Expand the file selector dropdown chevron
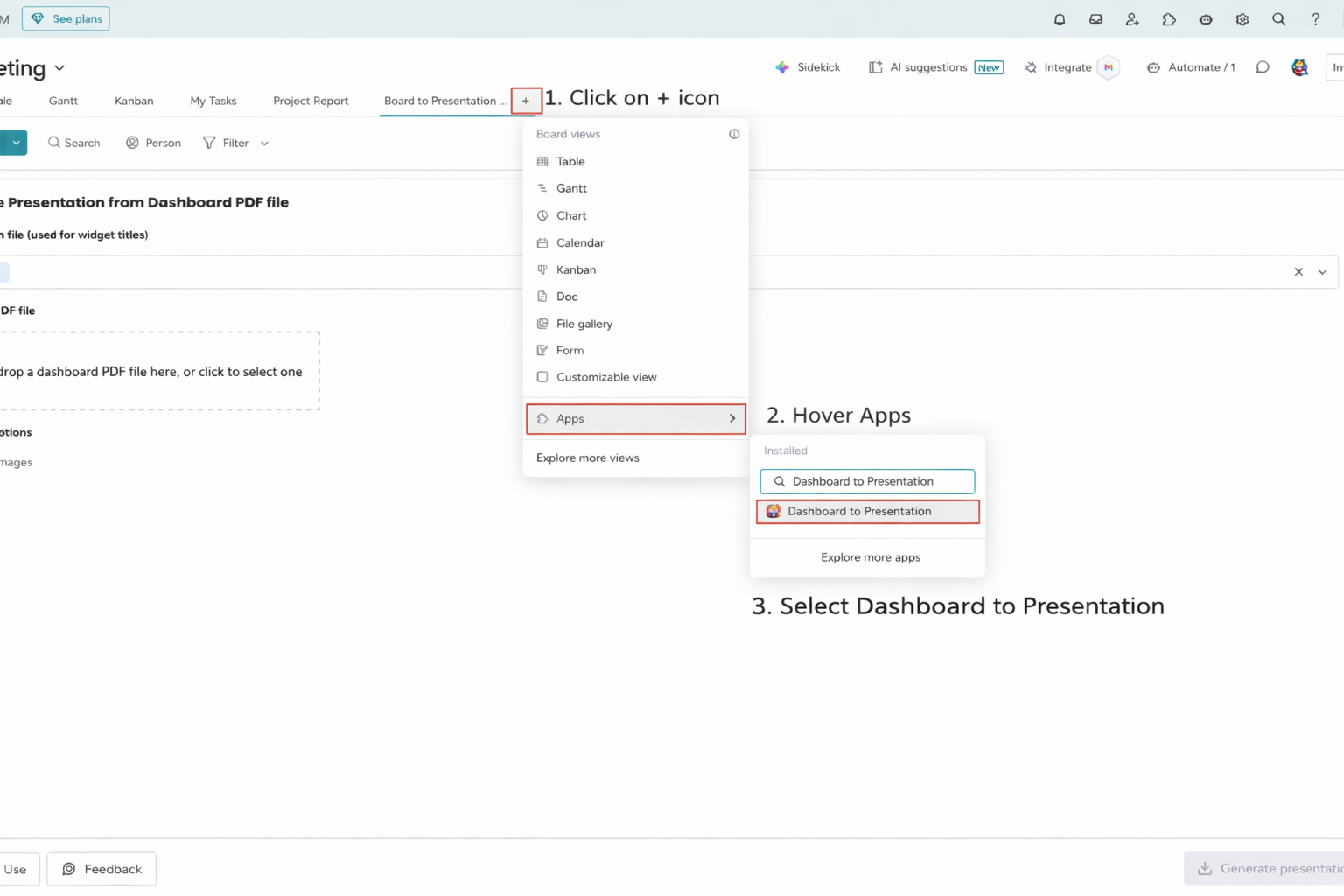Image resolution: width=1344 pixels, height=896 pixels. [1322, 272]
